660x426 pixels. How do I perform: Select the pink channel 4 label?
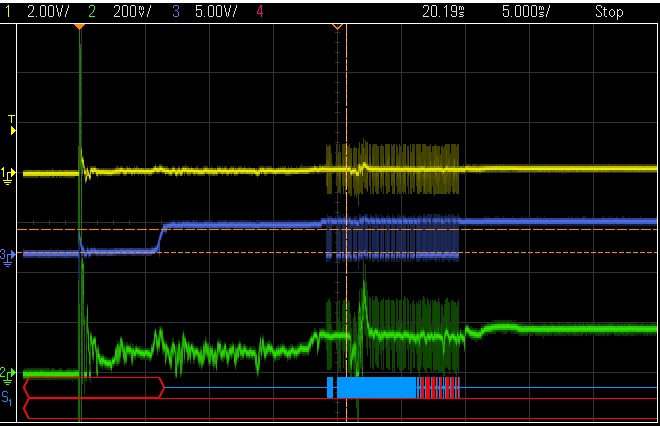260,11
